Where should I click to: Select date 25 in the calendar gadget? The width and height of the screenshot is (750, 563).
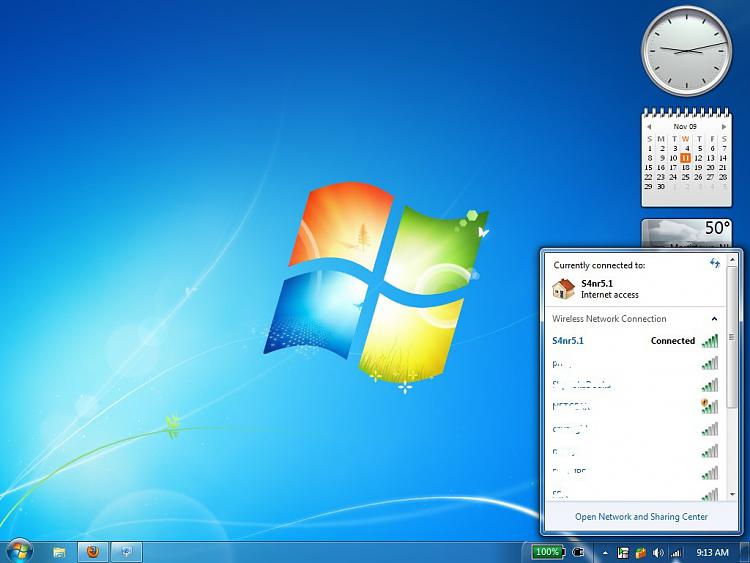(685, 177)
